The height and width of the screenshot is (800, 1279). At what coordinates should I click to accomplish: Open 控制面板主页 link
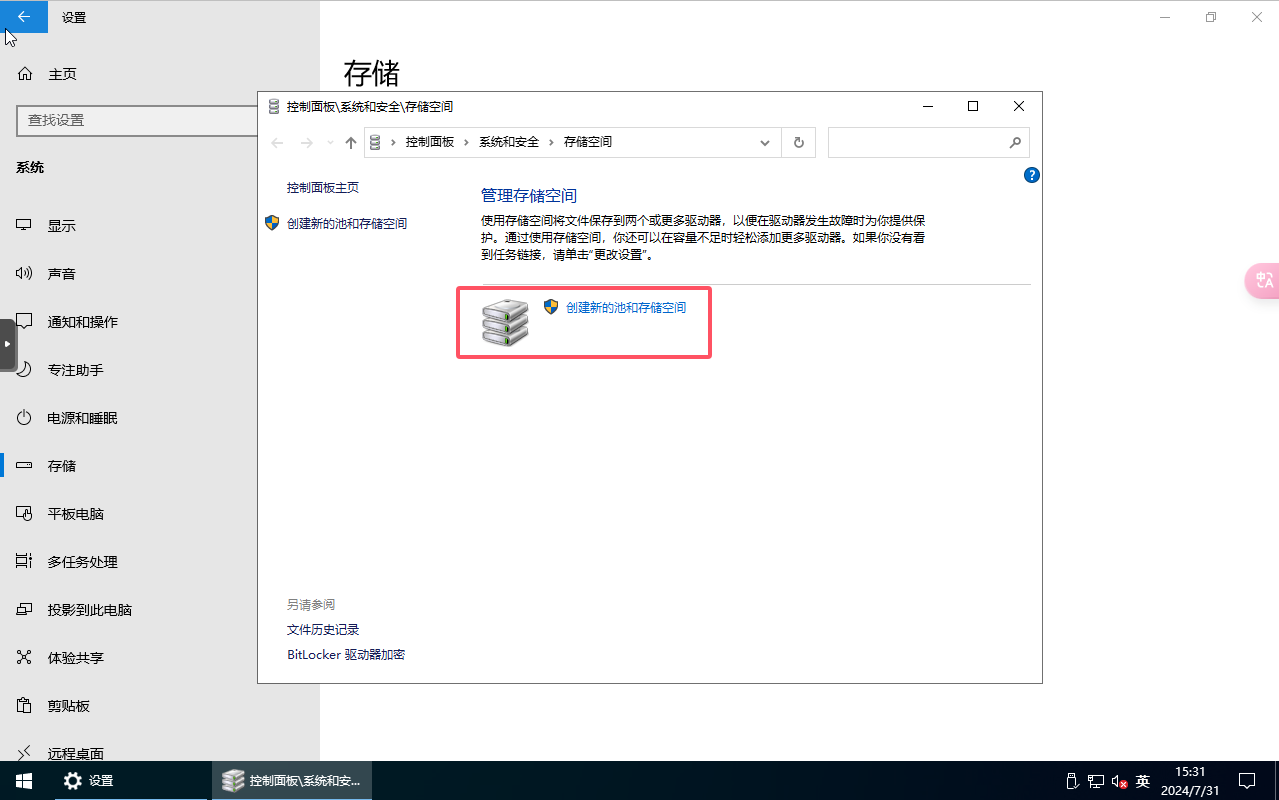pos(322,188)
